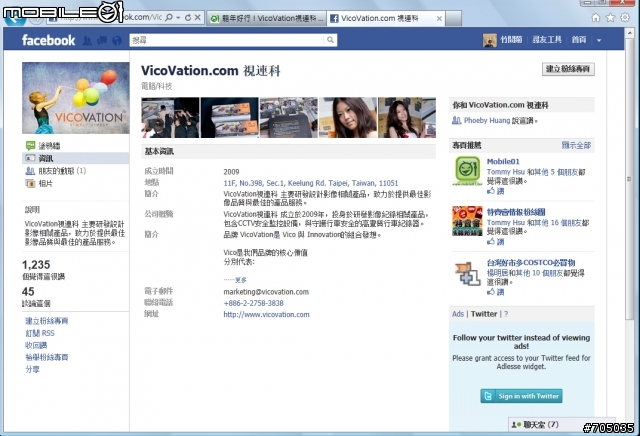This screenshot has height=436, width=640.
Task: Click marketing@vicovation.com email text
Action: click(266, 292)
